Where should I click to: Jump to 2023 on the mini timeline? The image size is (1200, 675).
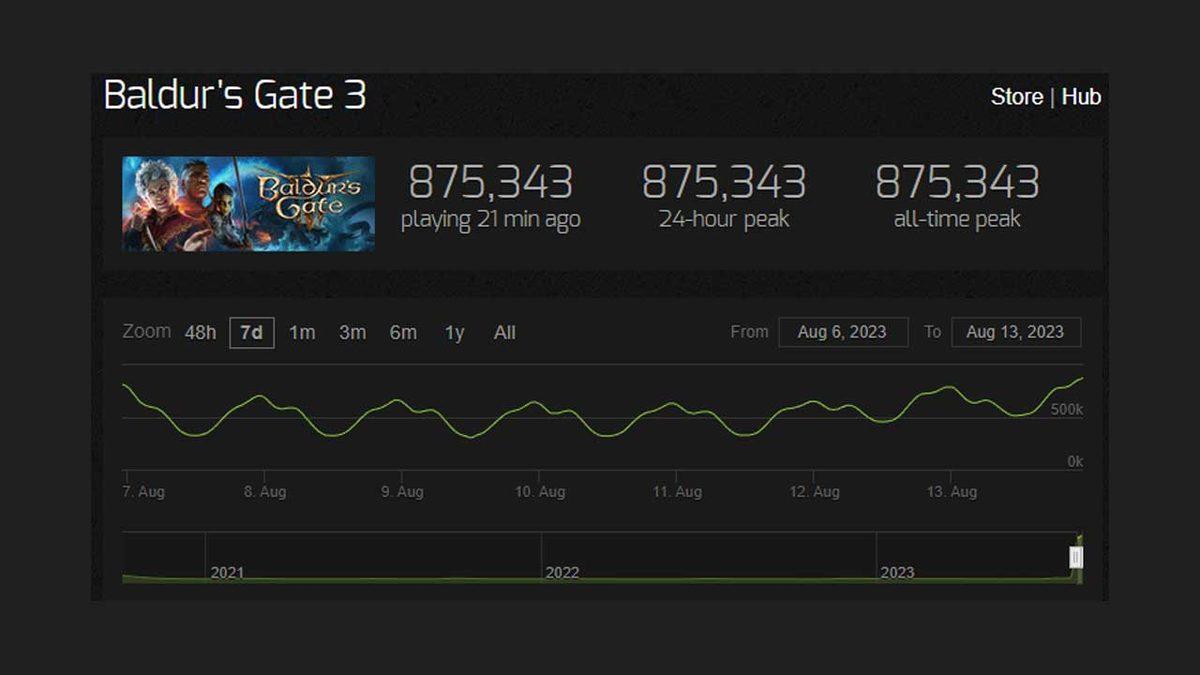click(897, 570)
